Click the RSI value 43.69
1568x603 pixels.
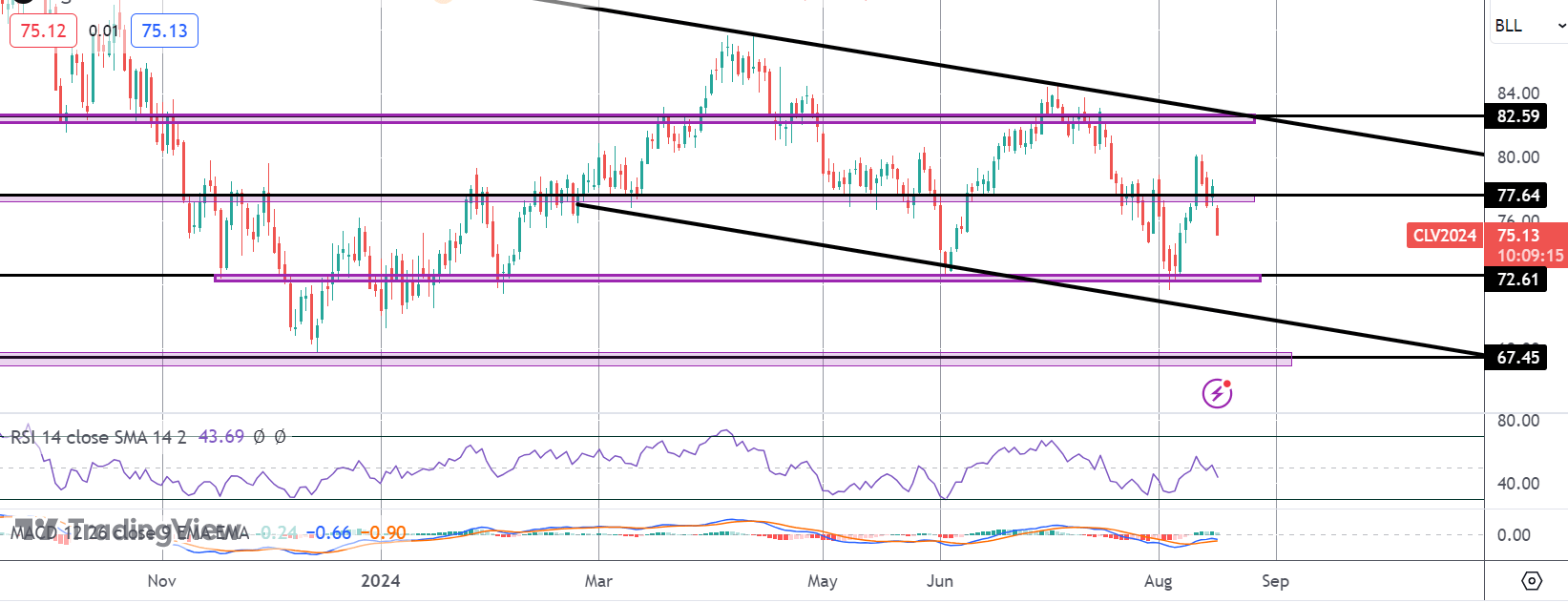(x=221, y=437)
